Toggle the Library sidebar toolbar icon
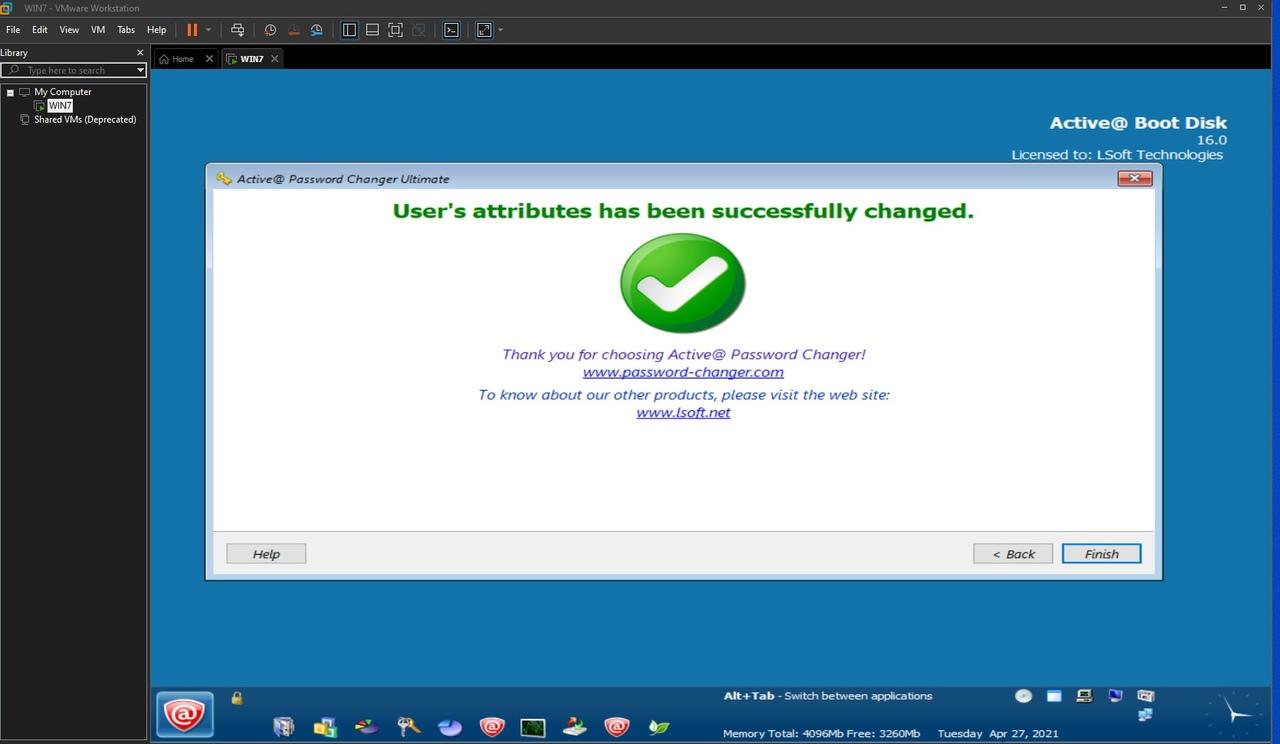1280x744 pixels. click(349, 30)
